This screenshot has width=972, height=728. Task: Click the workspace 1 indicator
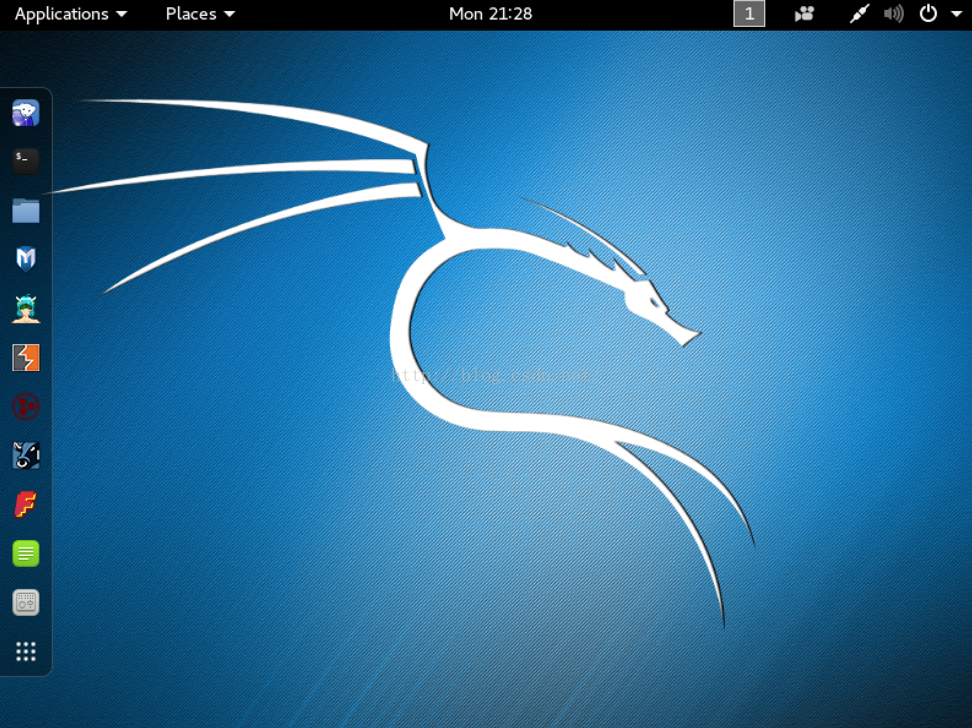749,14
